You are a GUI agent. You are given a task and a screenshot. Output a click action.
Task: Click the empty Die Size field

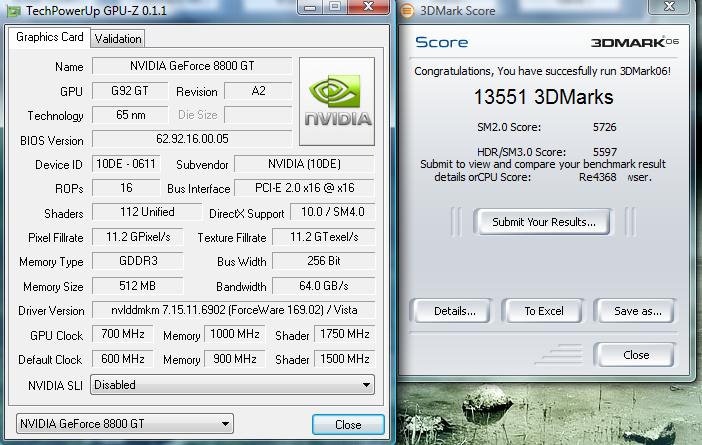coord(258,115)
